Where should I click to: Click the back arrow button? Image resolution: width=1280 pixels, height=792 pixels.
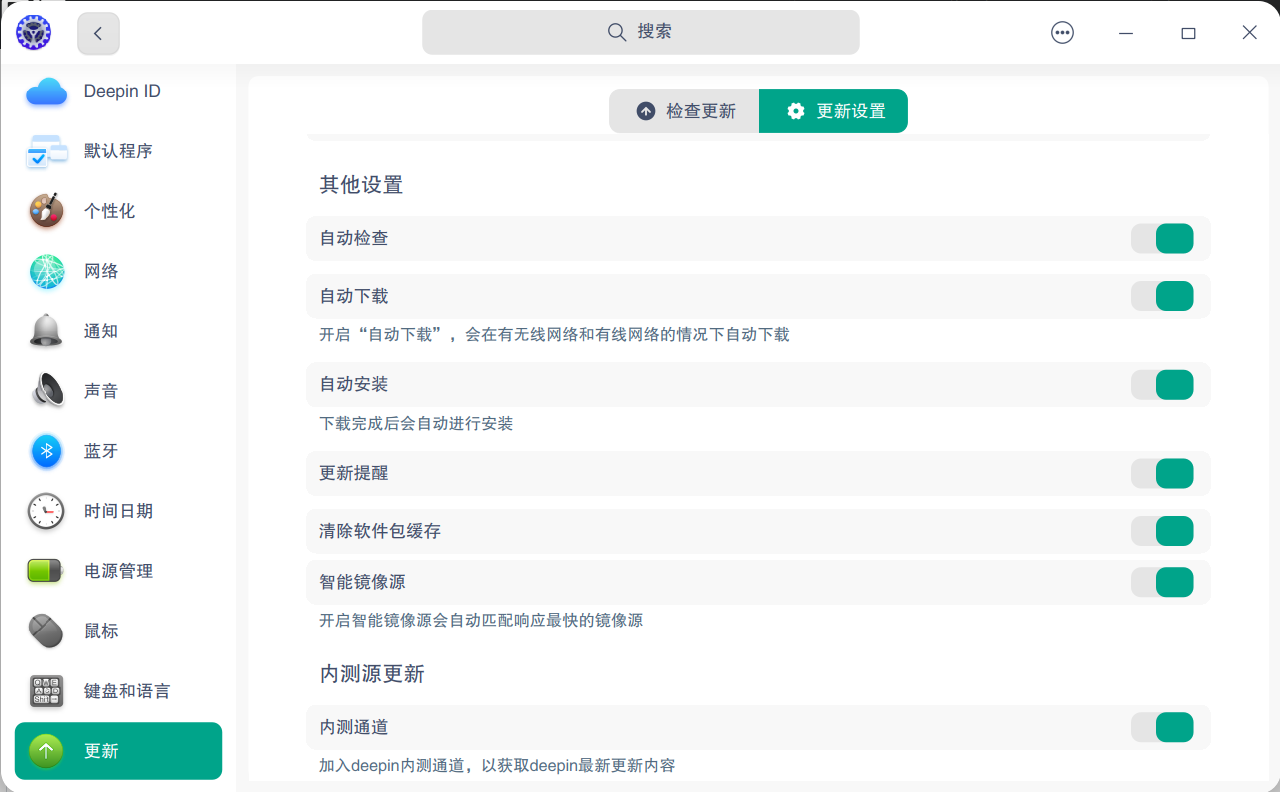point(98,32)
